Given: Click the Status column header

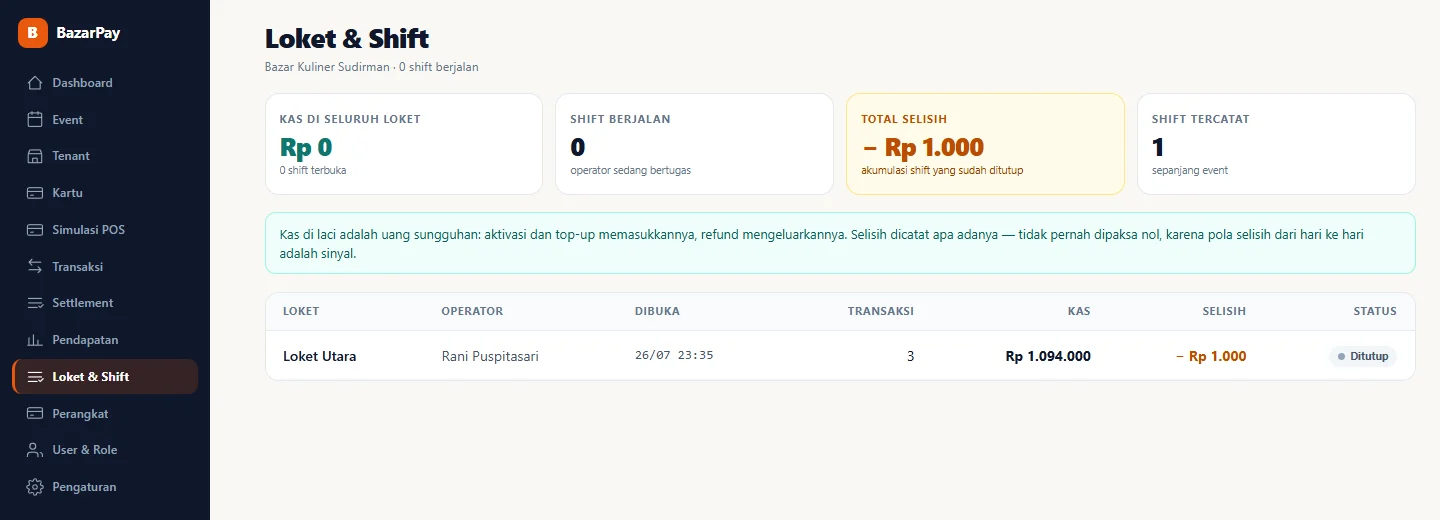Looking at the screenshot, I should pyautogui.click(x=1375, y=311).
